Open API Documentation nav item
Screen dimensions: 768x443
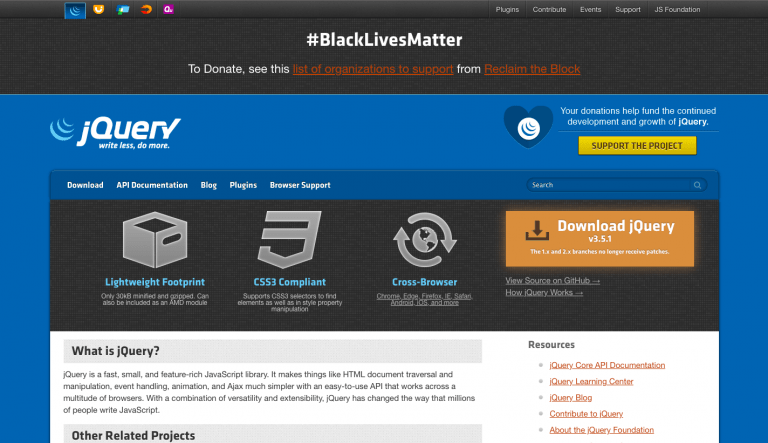[x=152, y=185]
